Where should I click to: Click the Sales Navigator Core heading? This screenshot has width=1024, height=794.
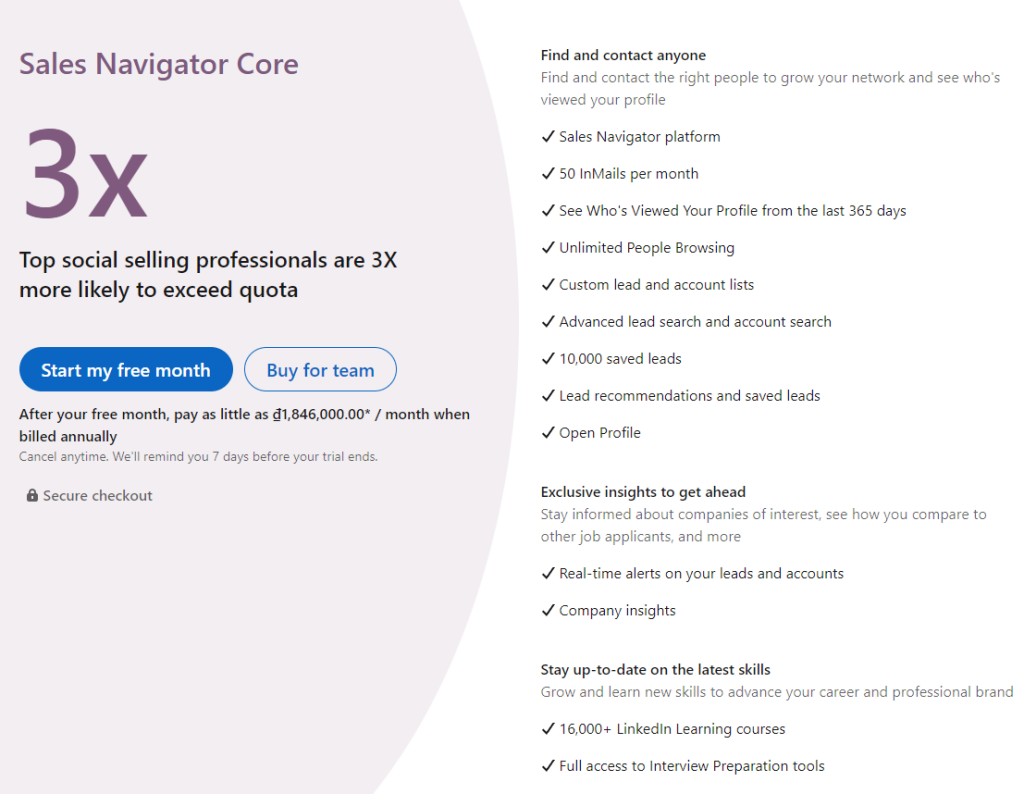(158, 64)
